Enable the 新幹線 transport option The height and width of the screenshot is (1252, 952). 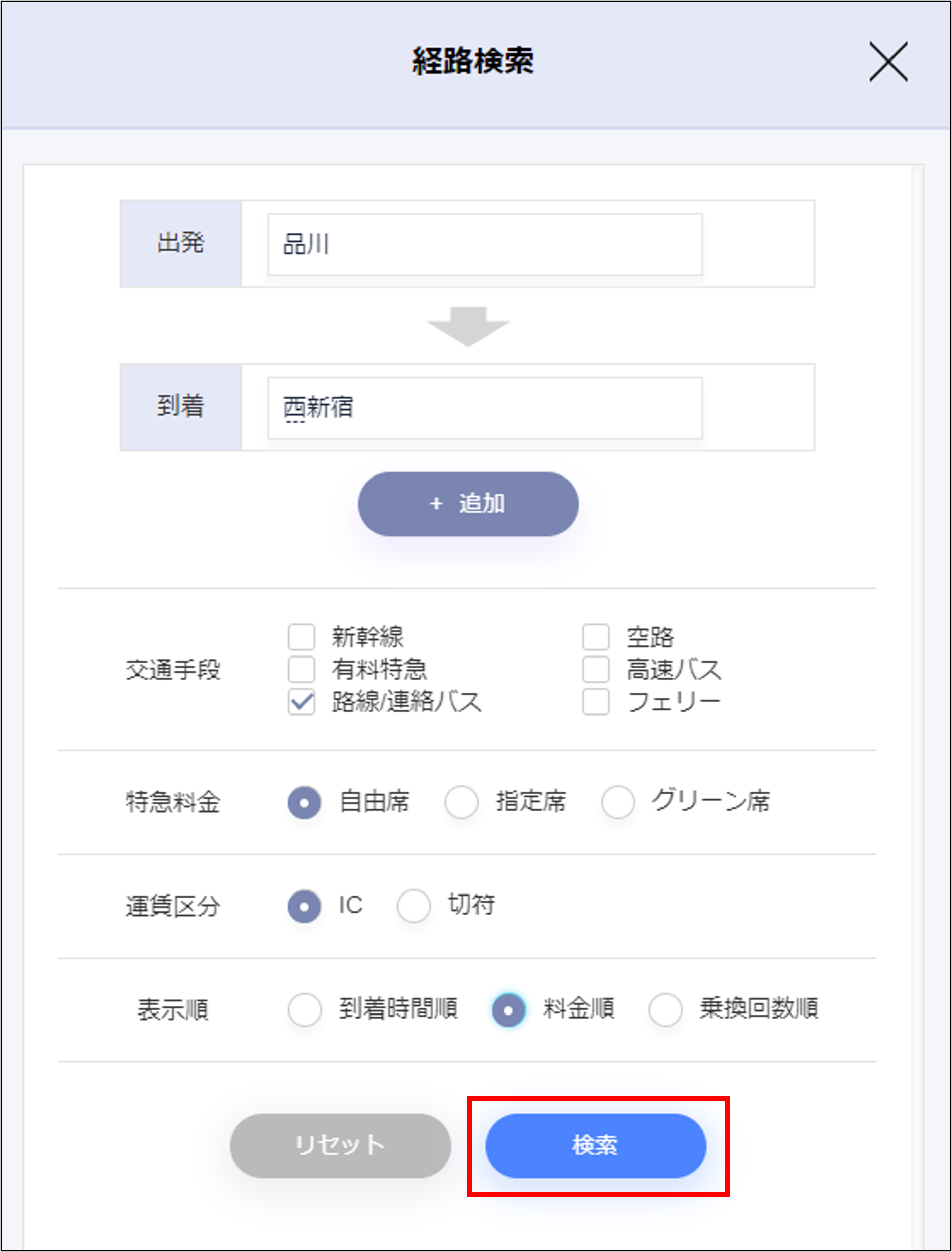coord(301,638)
